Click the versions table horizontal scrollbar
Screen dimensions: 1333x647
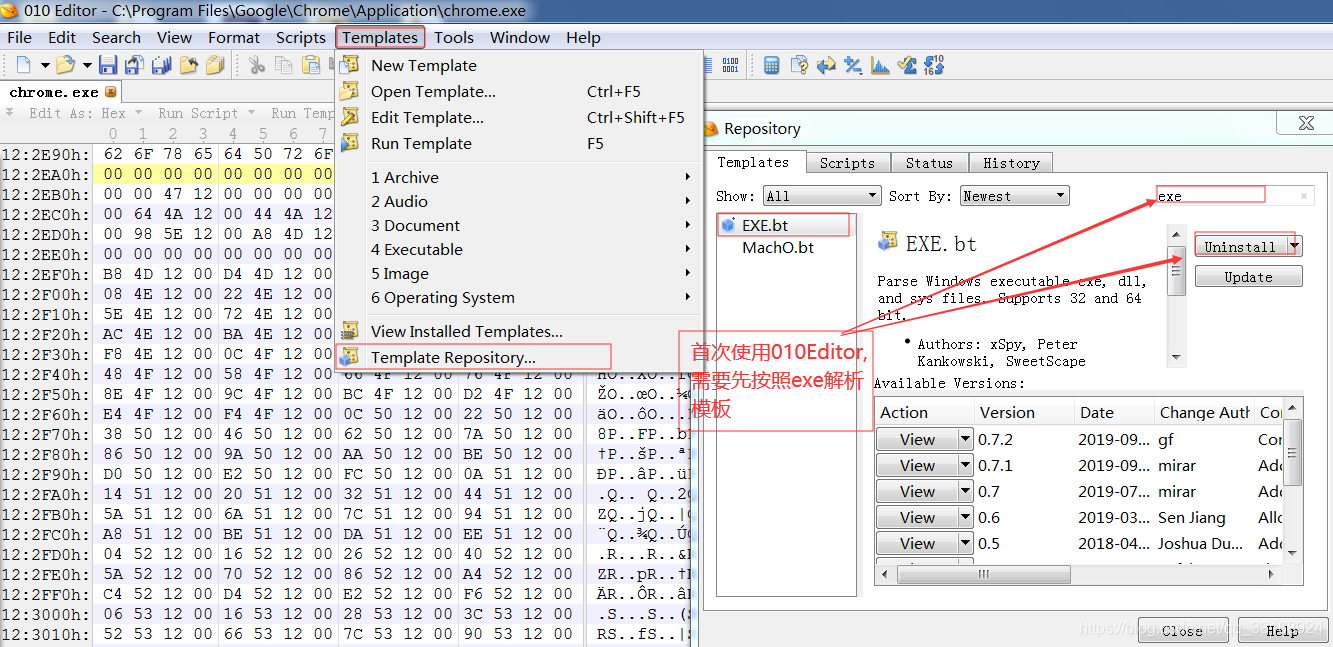click(x=1079, y=575)
